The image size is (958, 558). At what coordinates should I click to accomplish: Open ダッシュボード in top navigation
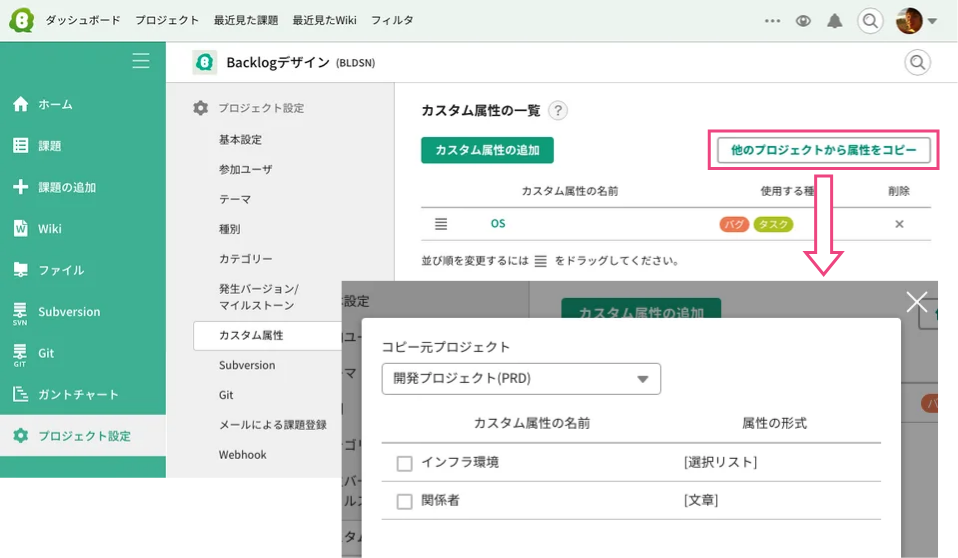(82, 20)
